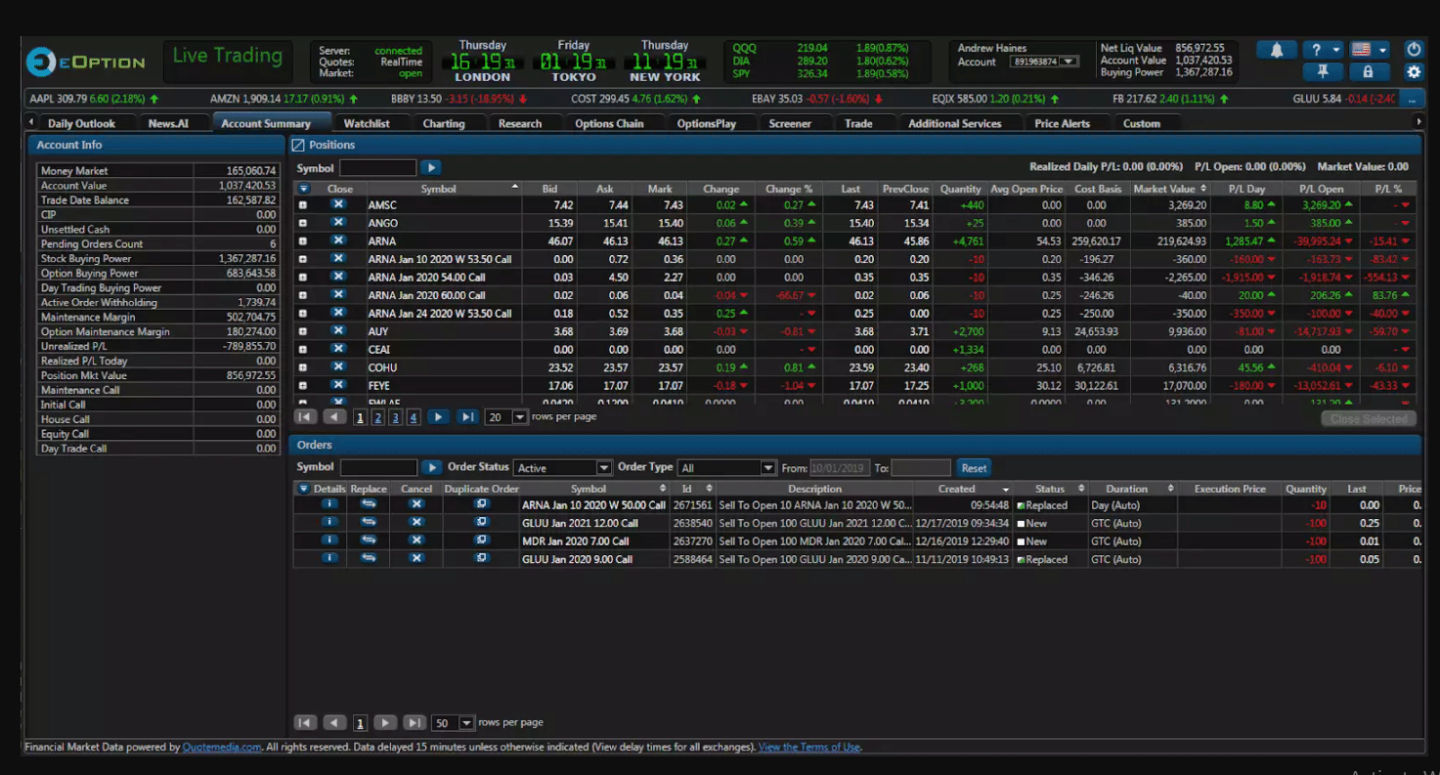Open the notifications bell icon
The height and width of the screenshot is (775, 1440).
[1276, 50]
